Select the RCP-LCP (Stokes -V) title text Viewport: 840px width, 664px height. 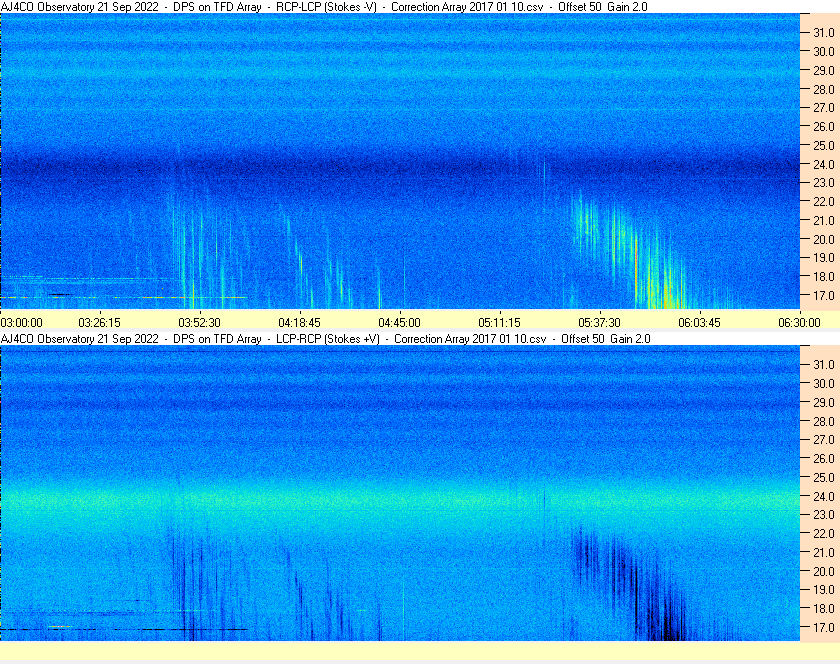click(326, 7)
